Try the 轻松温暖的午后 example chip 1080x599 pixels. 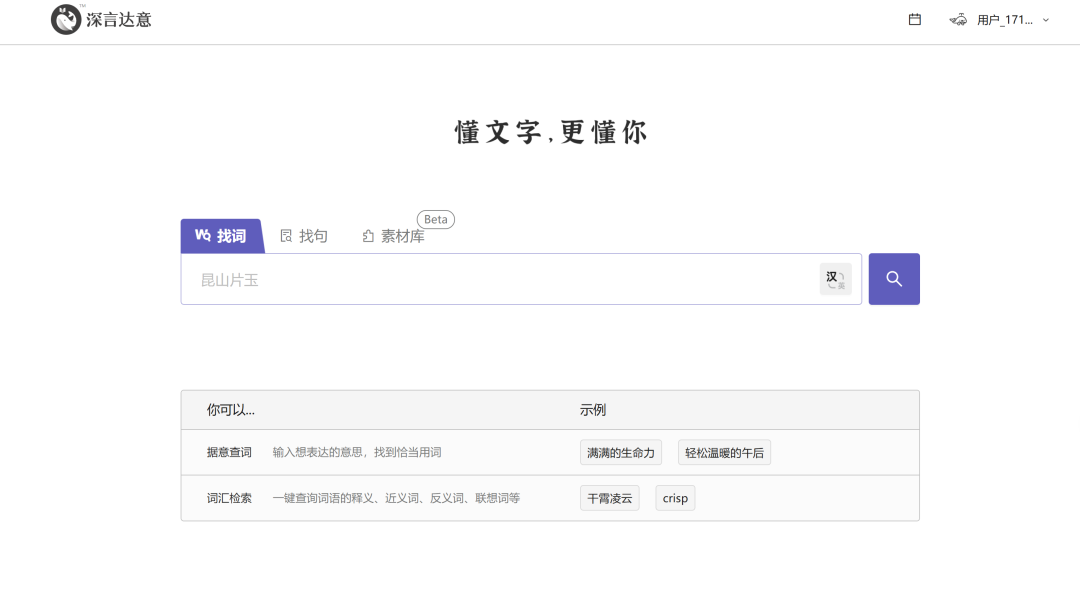(x=724, y=453)
